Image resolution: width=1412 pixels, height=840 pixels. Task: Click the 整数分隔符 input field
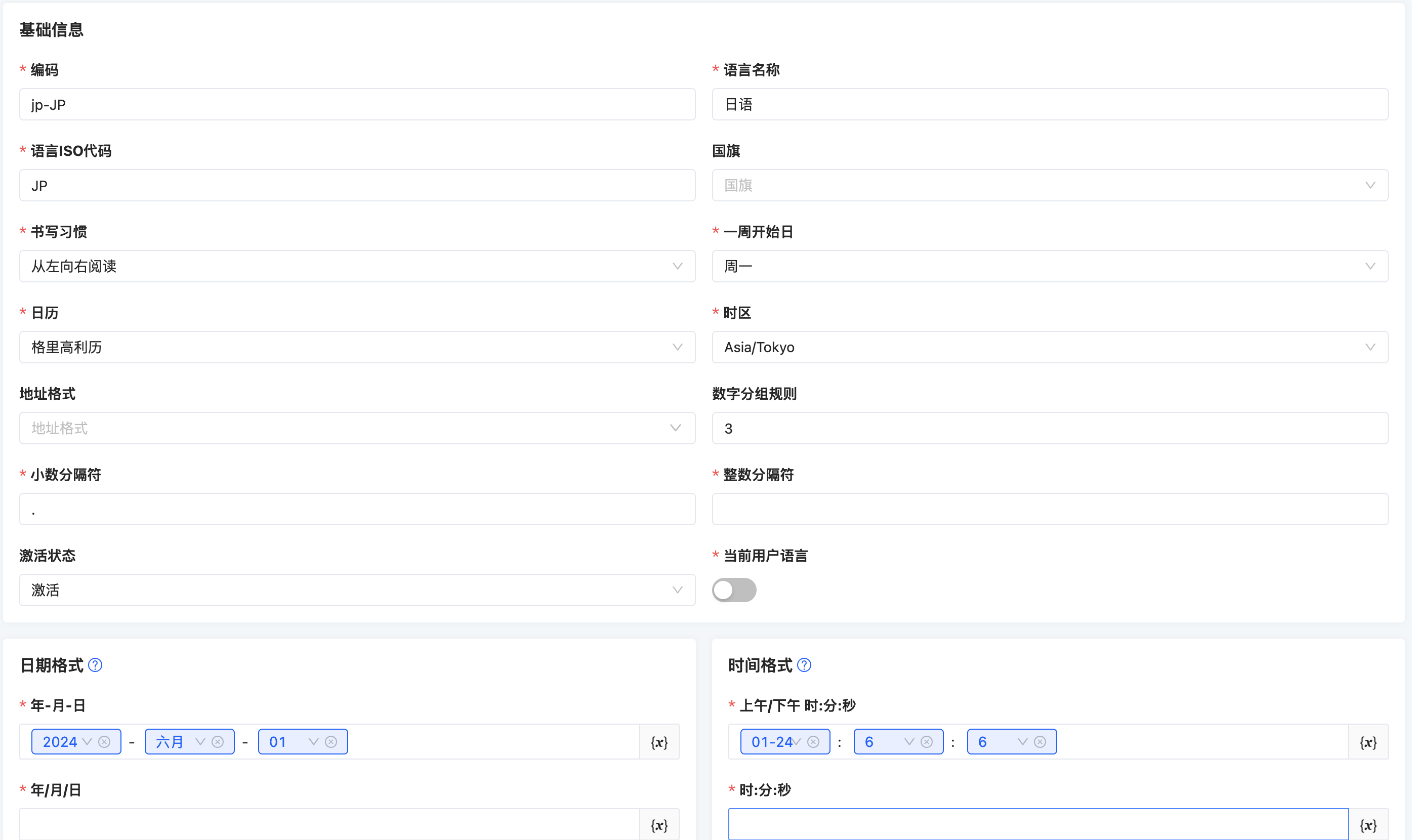click(x=1049, y=509)
